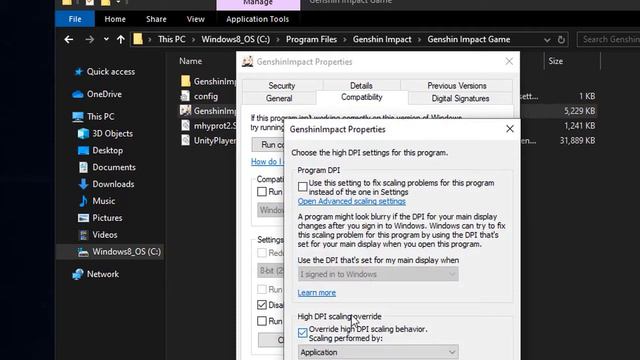640x360 pixels.
Task: Click Genshin Impact in the address path
Action: click(382, 40)
